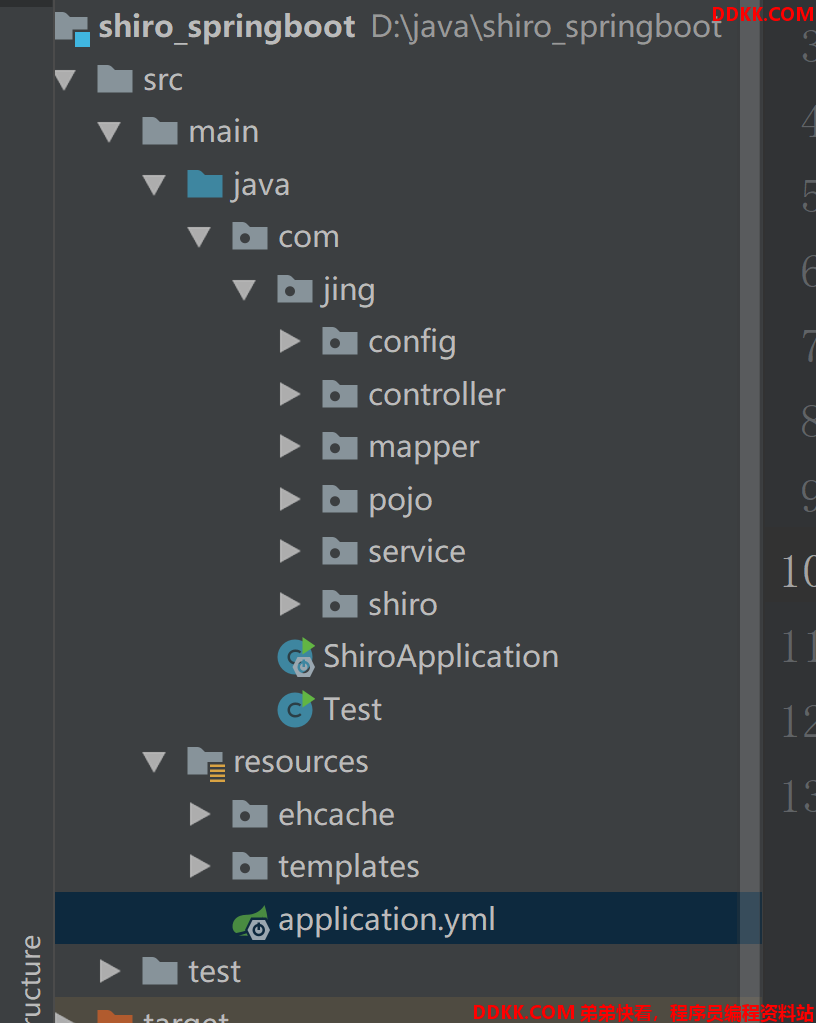This screenshot has height=1023, width=816.
Task: Collapse the jing package arrow
Action: click(244, 290)
